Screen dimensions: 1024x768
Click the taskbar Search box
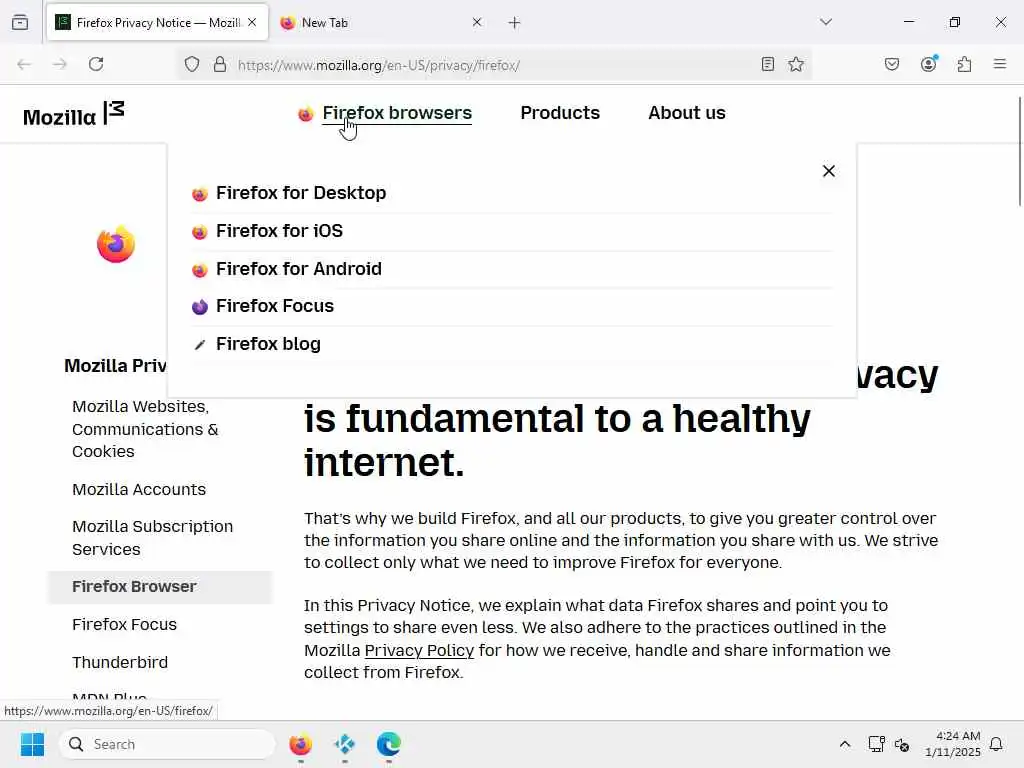coord(167,744)
